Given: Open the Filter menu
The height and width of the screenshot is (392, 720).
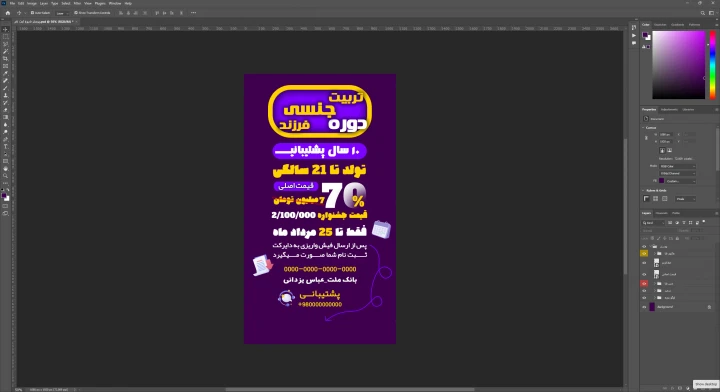Looking at the screenshot, I should (77, 3).
